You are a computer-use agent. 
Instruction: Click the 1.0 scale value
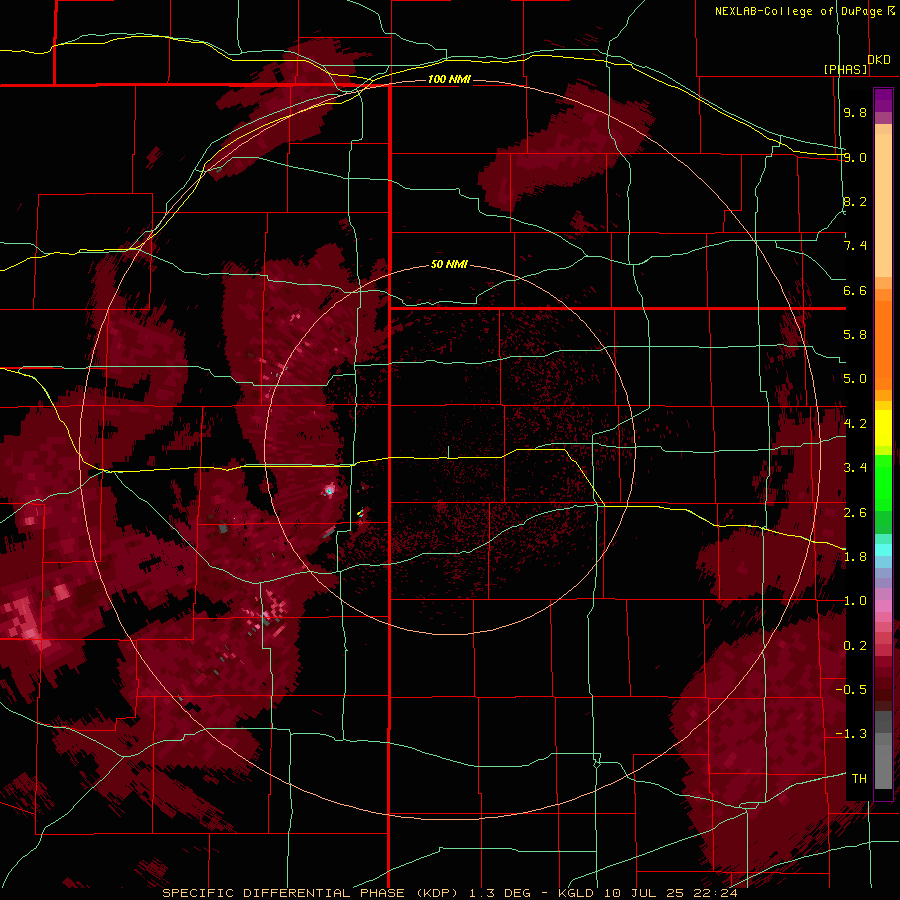point(855,601)
